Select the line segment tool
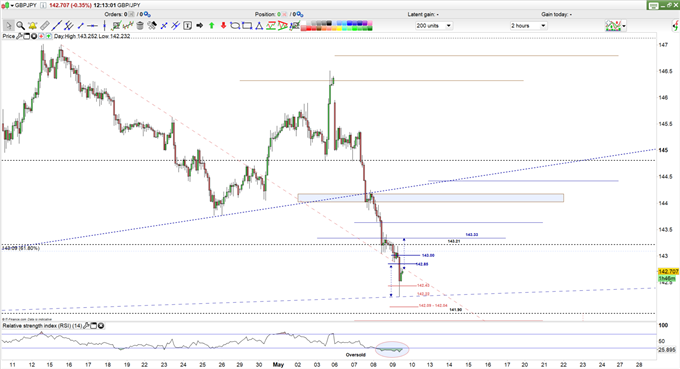Screen dimensions: 680x369 81,26
